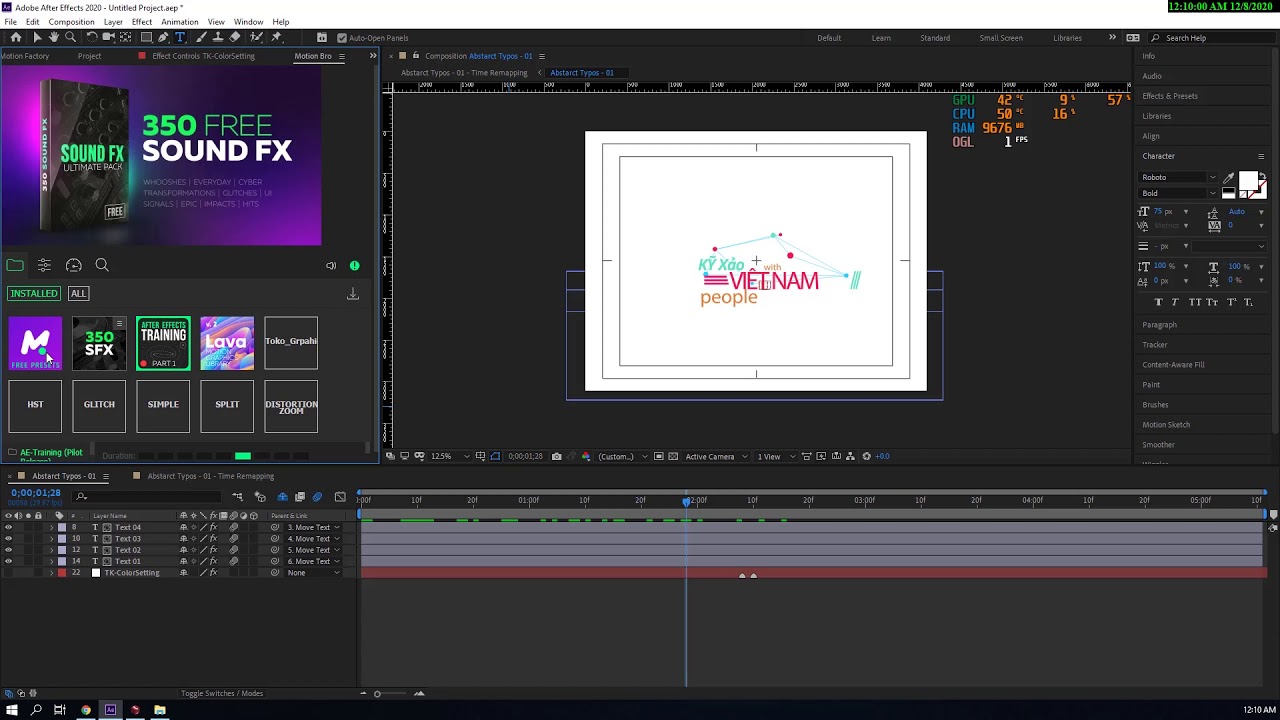Viewport: 1280px width, 720px height.
Task: Select the Eraser tool
Action: (x=235, y=37)
